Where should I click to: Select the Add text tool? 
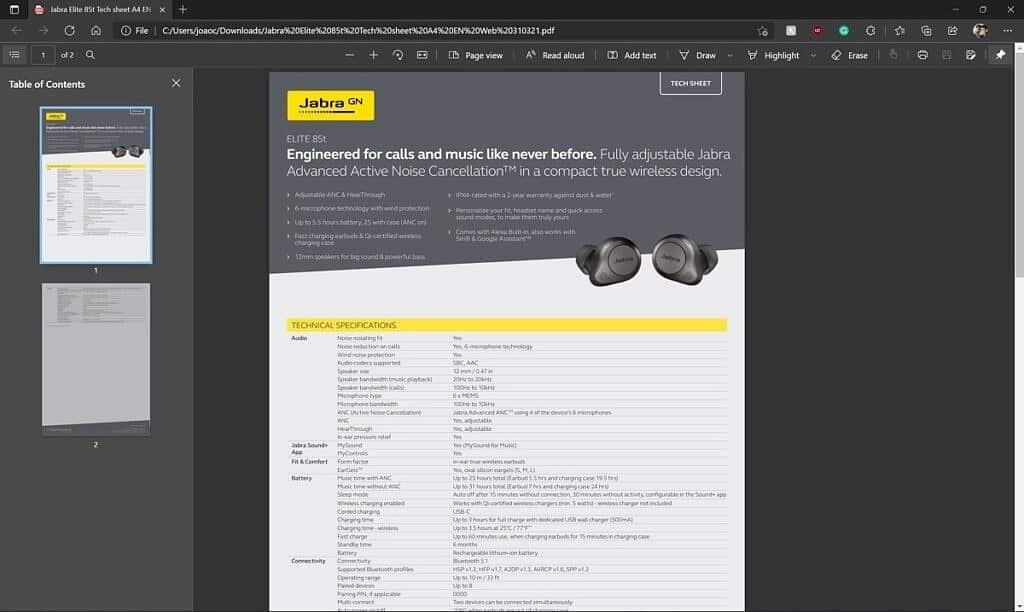pos(631,55)
